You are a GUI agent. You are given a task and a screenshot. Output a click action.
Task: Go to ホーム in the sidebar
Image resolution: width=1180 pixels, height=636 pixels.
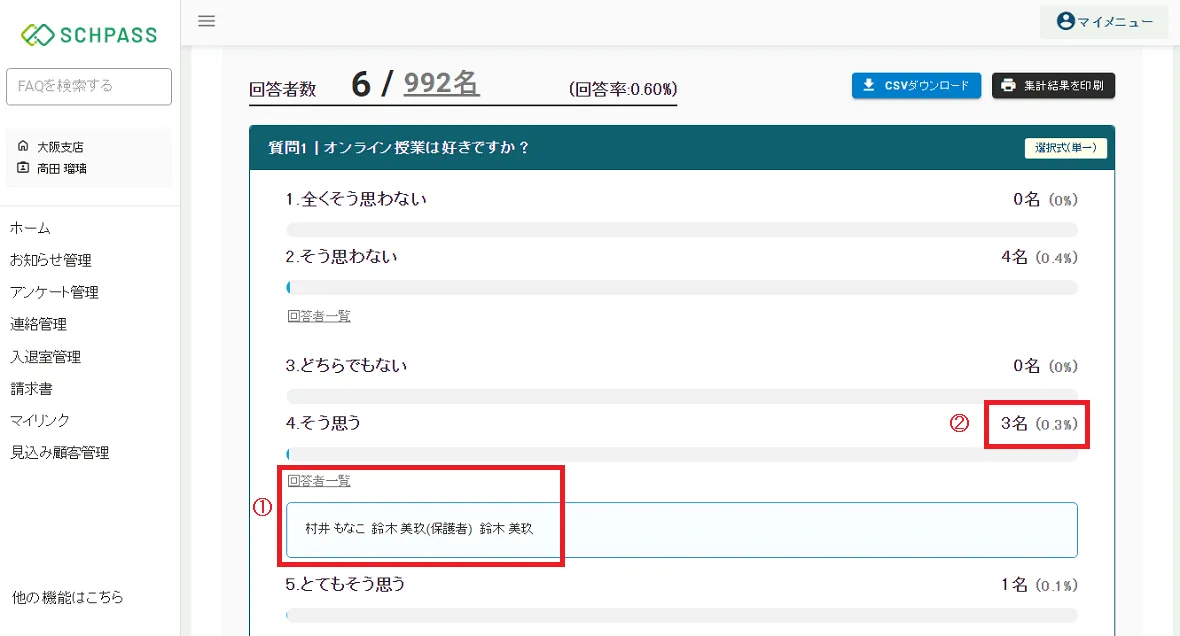[x=30, y=228]
